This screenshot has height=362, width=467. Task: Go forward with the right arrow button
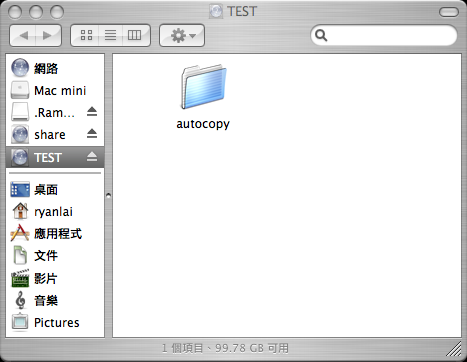point(48,35)
